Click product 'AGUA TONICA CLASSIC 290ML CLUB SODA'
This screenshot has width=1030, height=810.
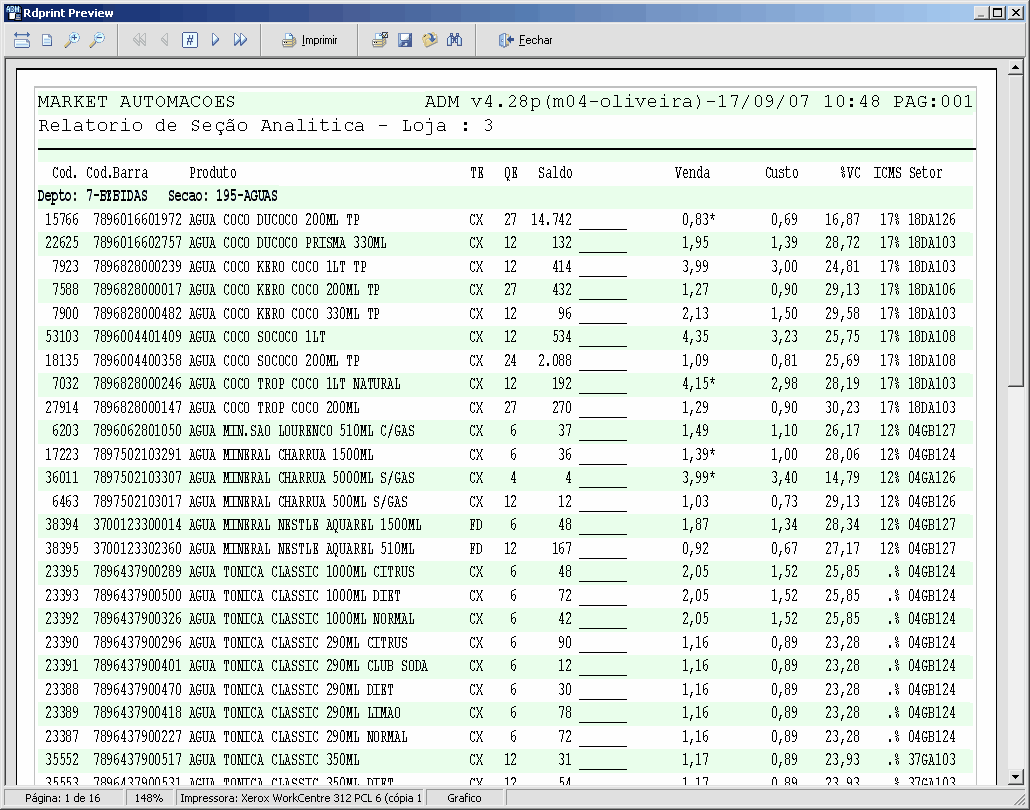pos(308,665)
